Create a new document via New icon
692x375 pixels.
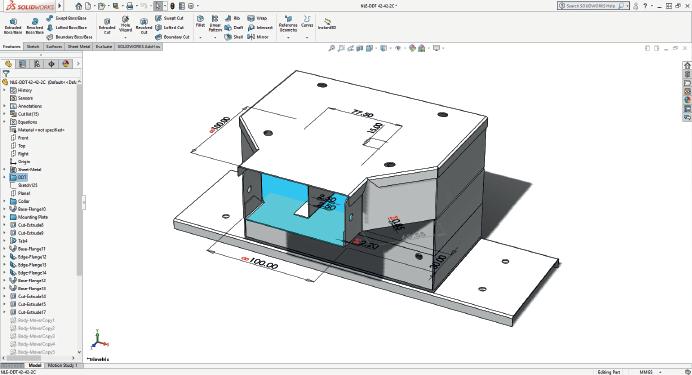[x=88, y=6]
